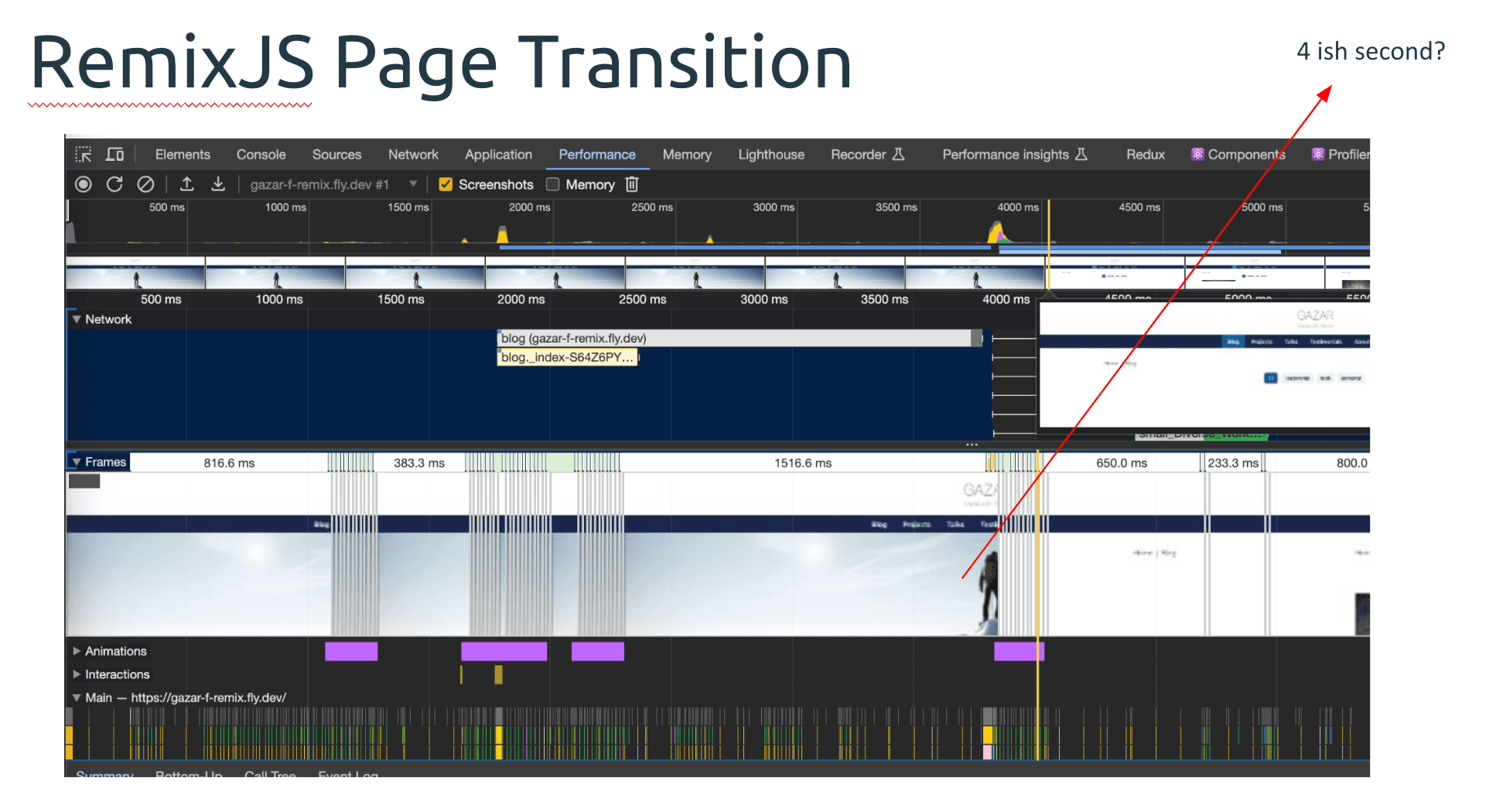
Task: Click the Performance insights flask icon
Action: coord(1081,155)
